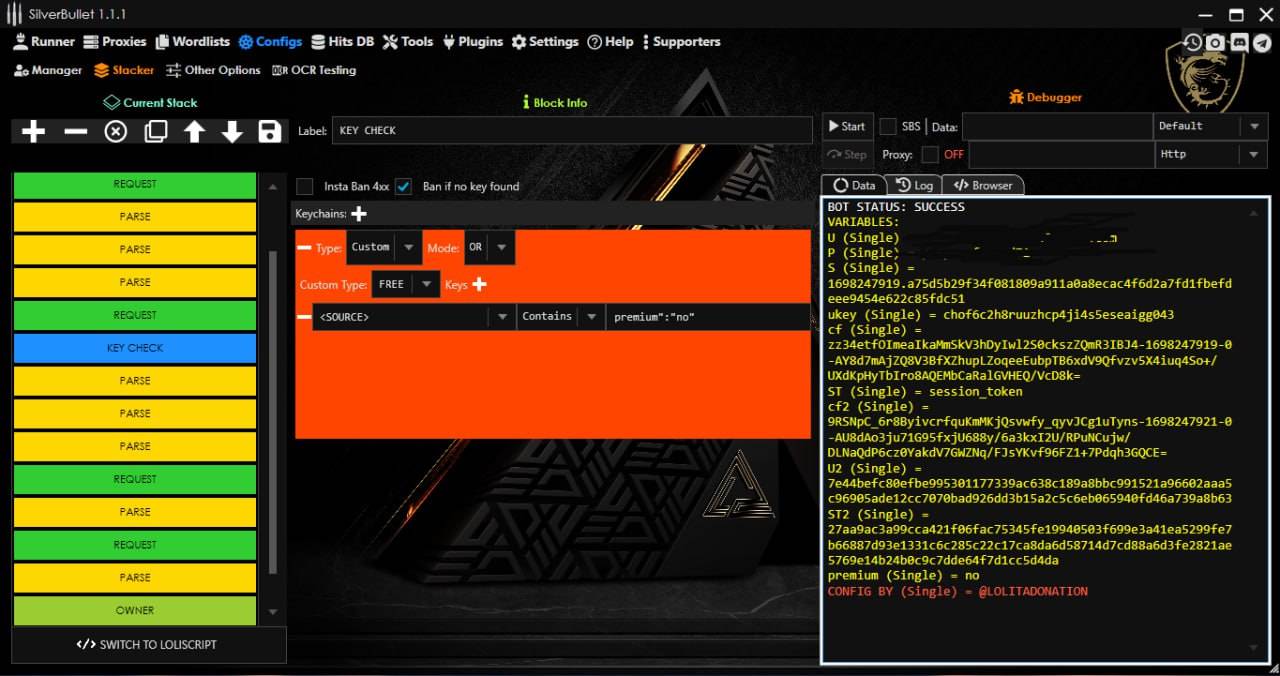
Task: Open the debugger Log tab
Action: (x=914, y=185)
